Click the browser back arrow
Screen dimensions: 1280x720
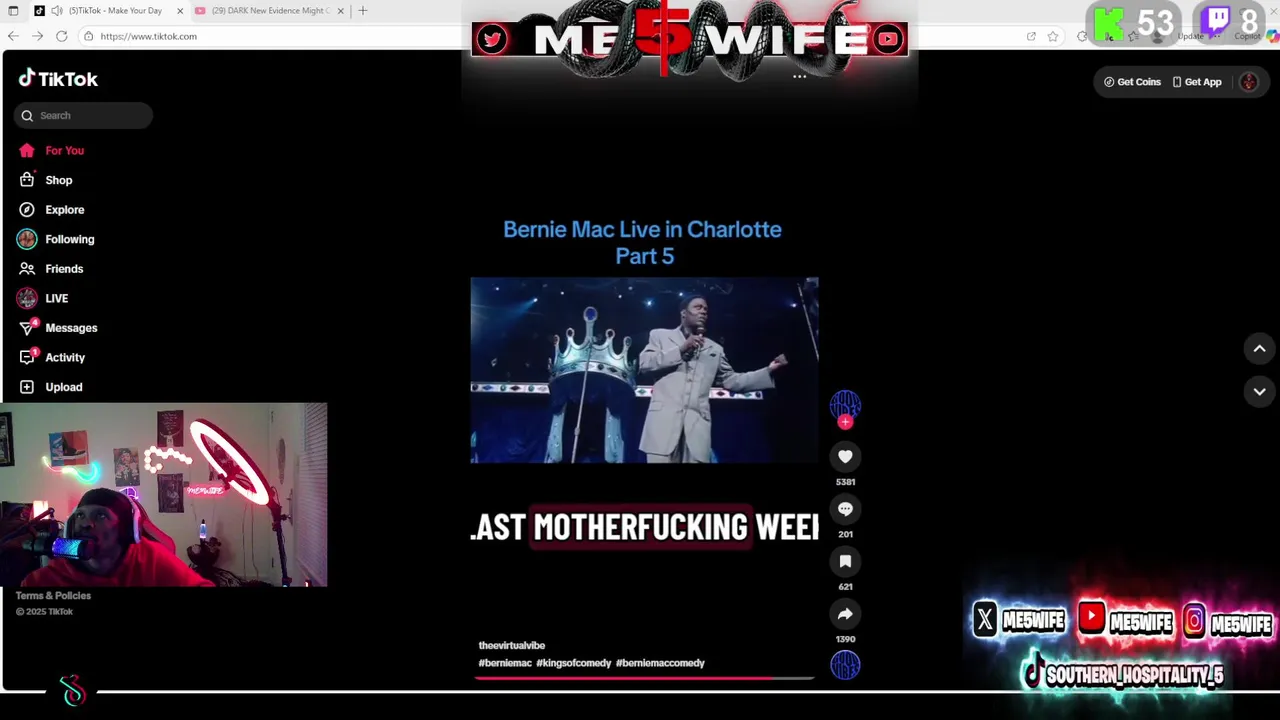[13, 36]
